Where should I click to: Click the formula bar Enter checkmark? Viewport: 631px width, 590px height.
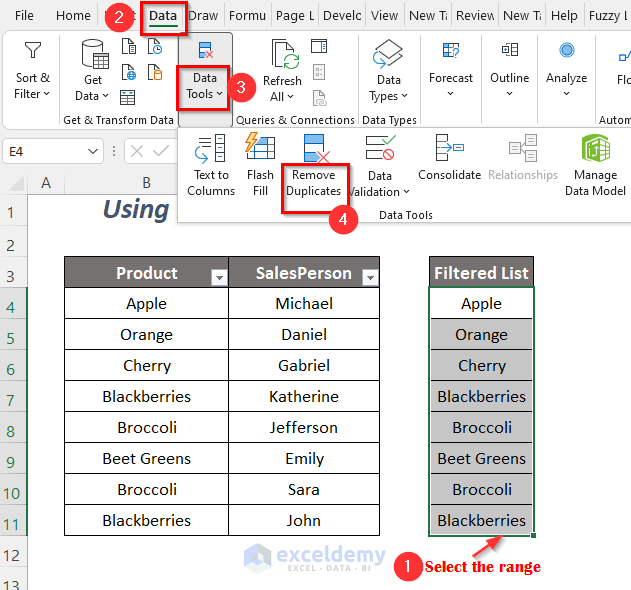[x=161, y=151]
